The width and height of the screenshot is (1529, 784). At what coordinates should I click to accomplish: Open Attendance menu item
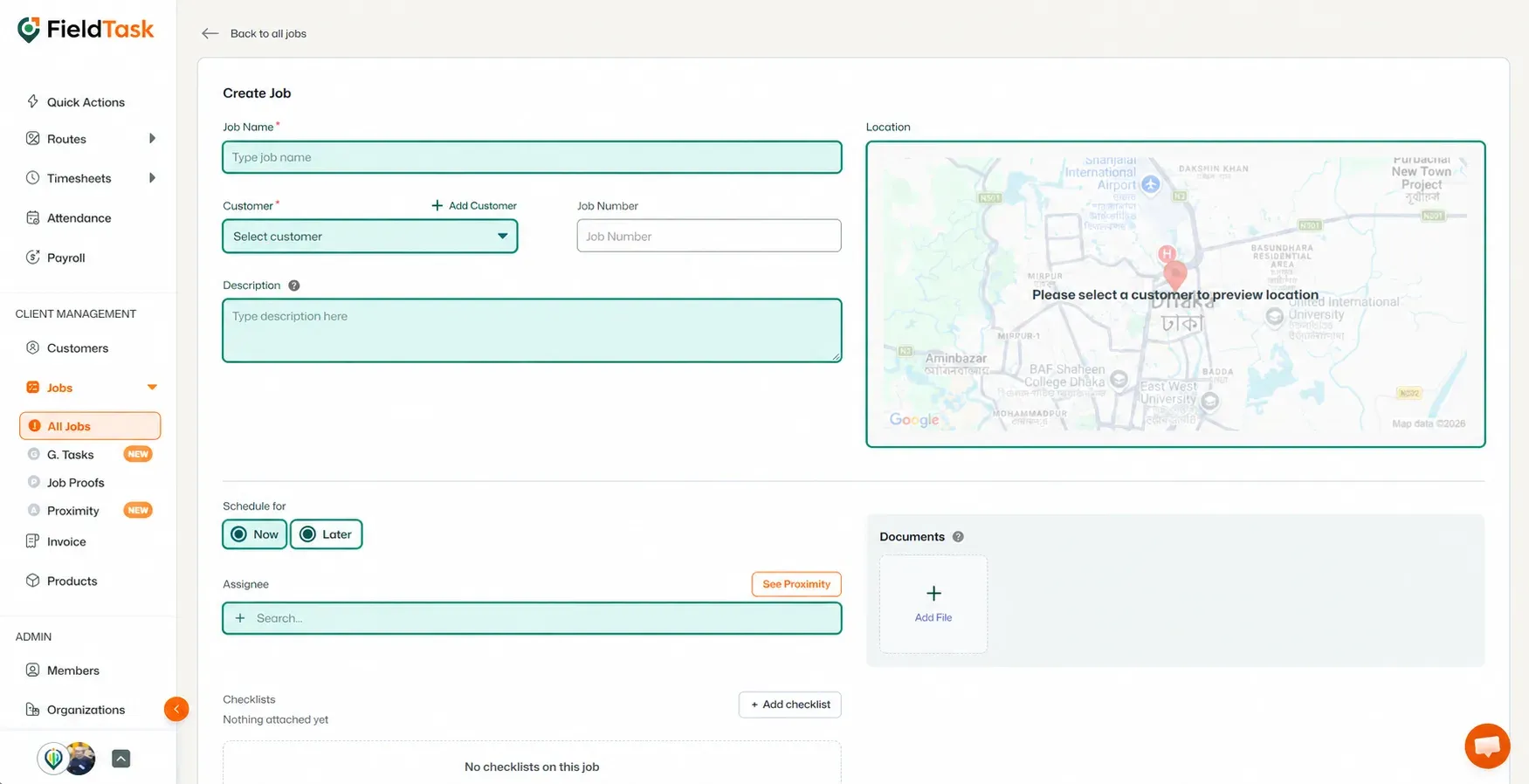click(x=79, y=218)
